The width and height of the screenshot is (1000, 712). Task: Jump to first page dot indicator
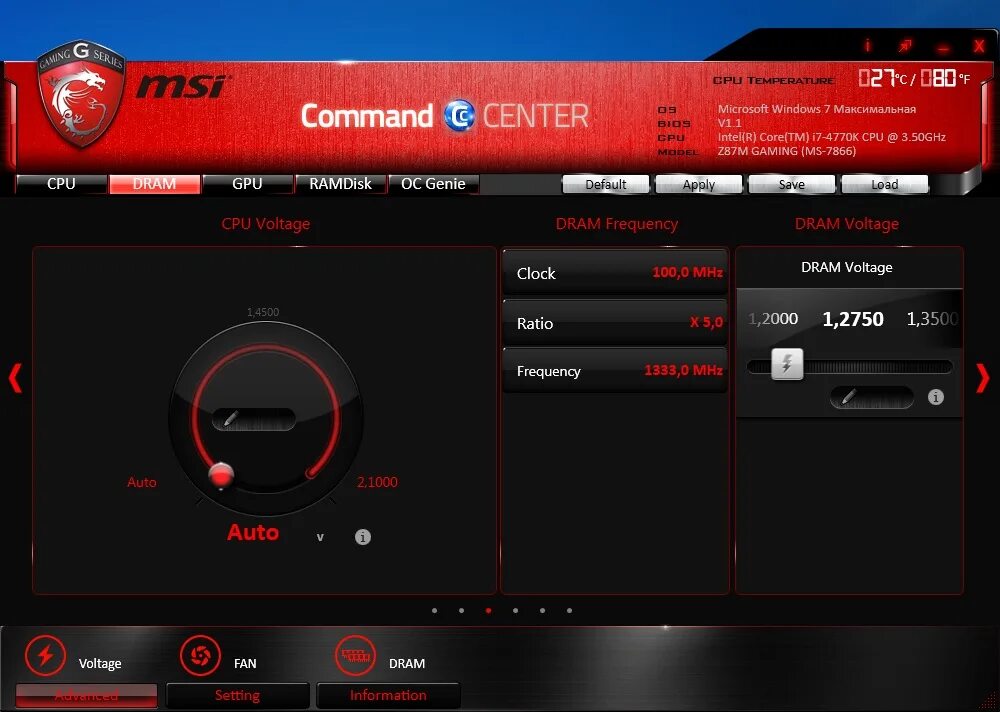coord(434,611)
